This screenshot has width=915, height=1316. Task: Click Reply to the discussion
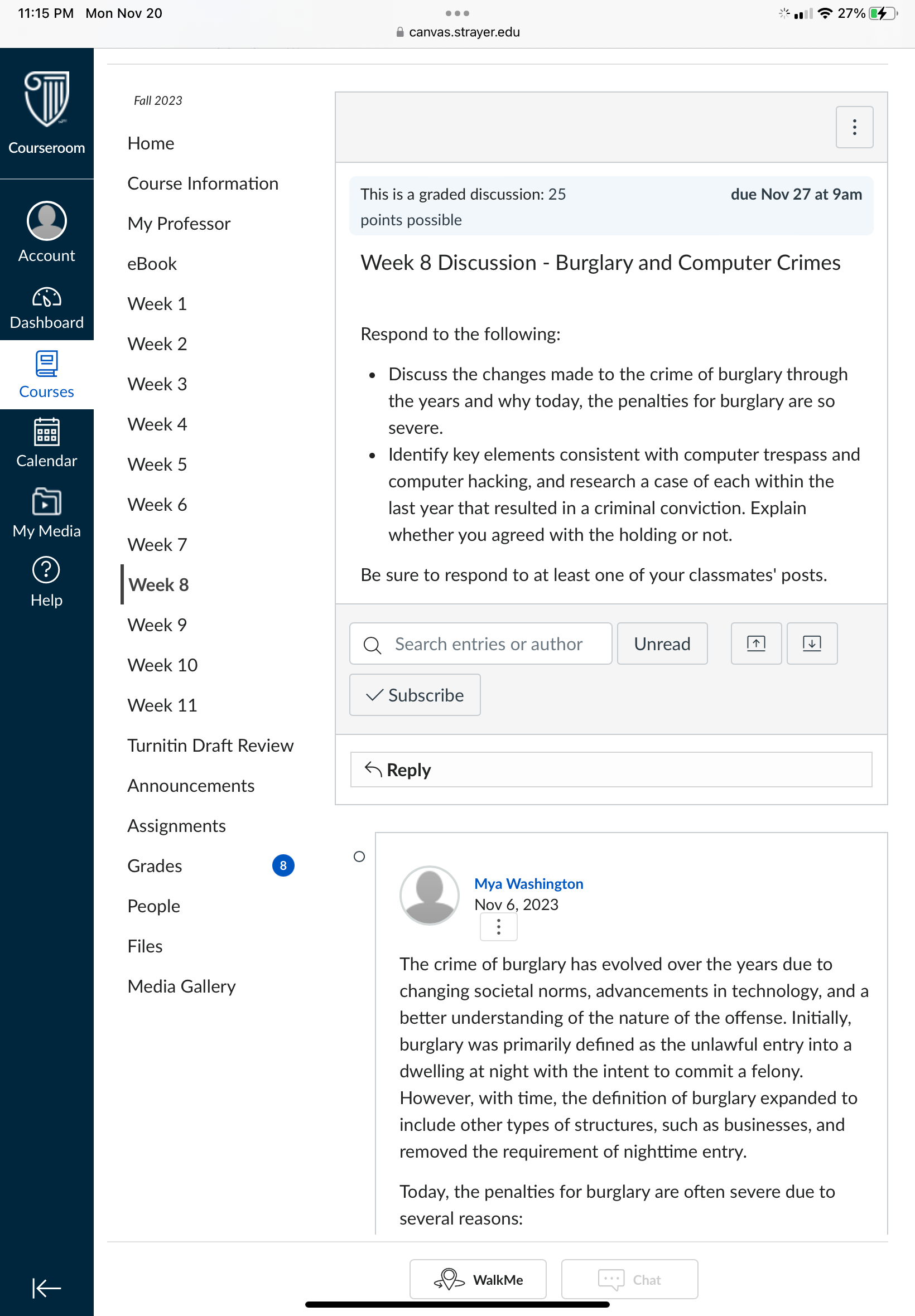pyautogui.click(x=611, y=770)
